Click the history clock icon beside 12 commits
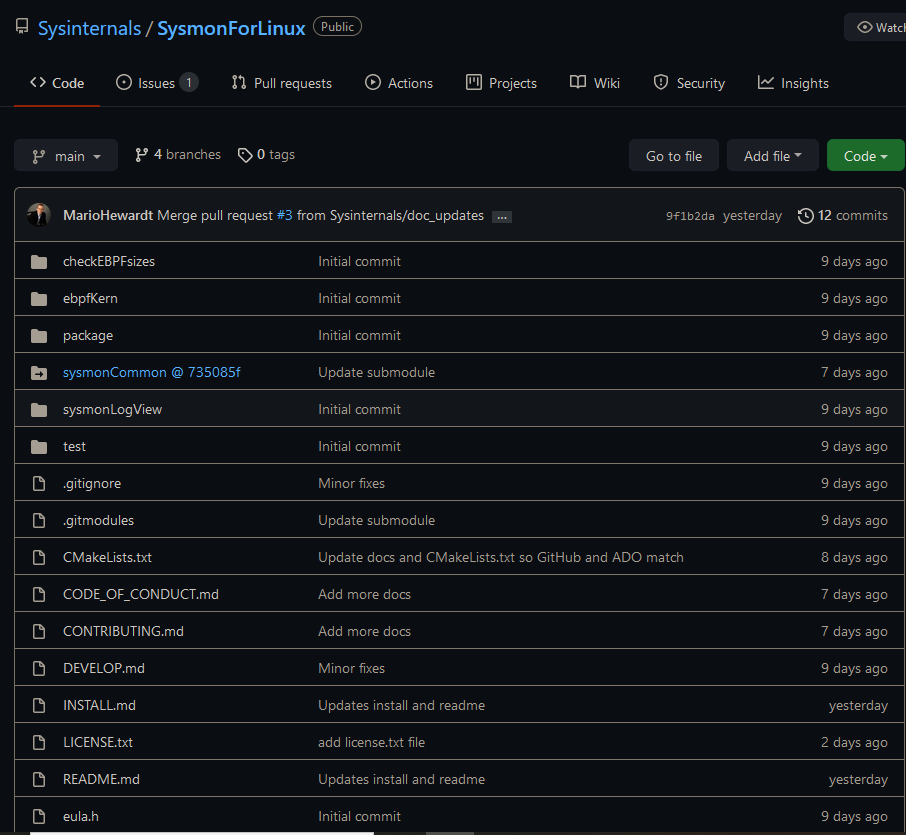 pos(805,216)
